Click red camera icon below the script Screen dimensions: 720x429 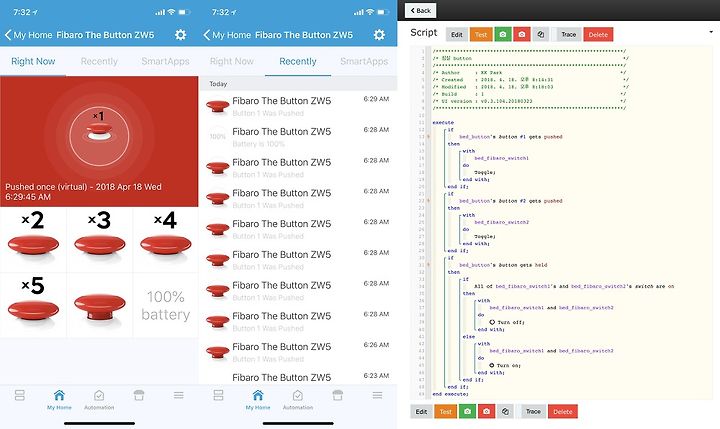(x=486, y=412)
